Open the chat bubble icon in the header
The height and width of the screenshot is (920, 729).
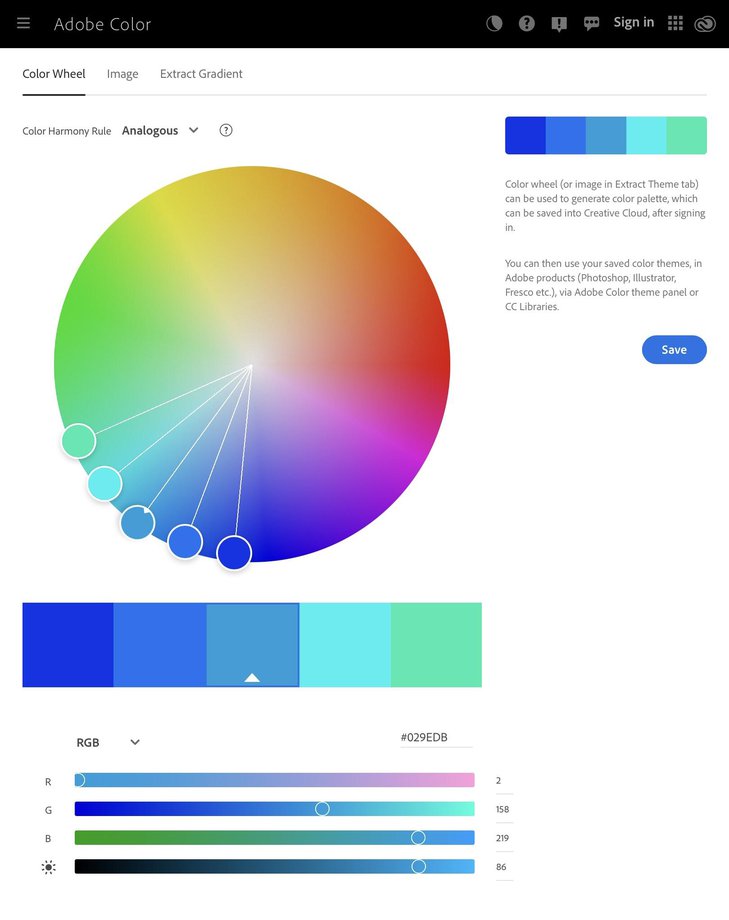pyautogui.click(x=592, y=22)
